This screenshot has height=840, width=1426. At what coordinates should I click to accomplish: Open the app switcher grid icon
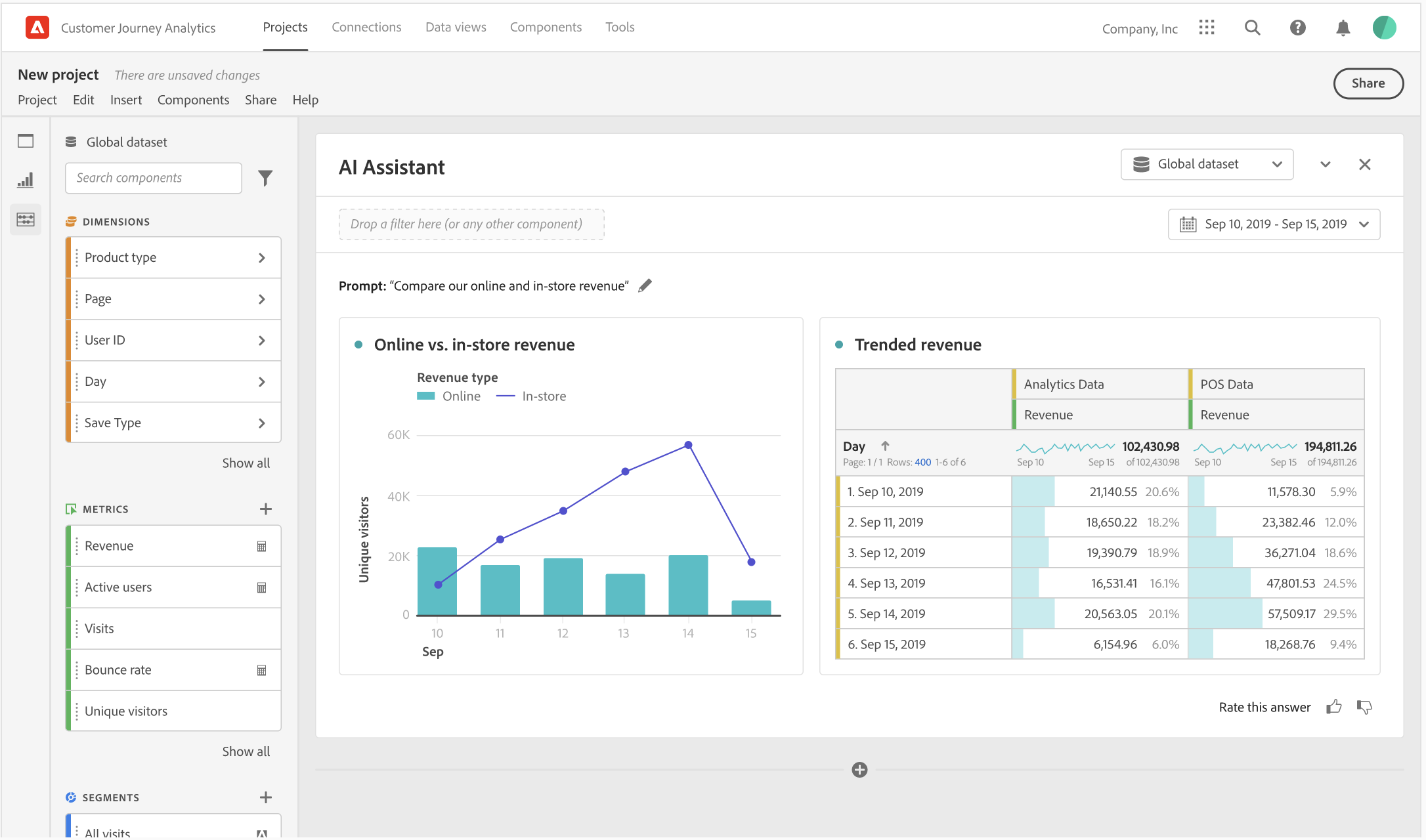pos(1207,28)
